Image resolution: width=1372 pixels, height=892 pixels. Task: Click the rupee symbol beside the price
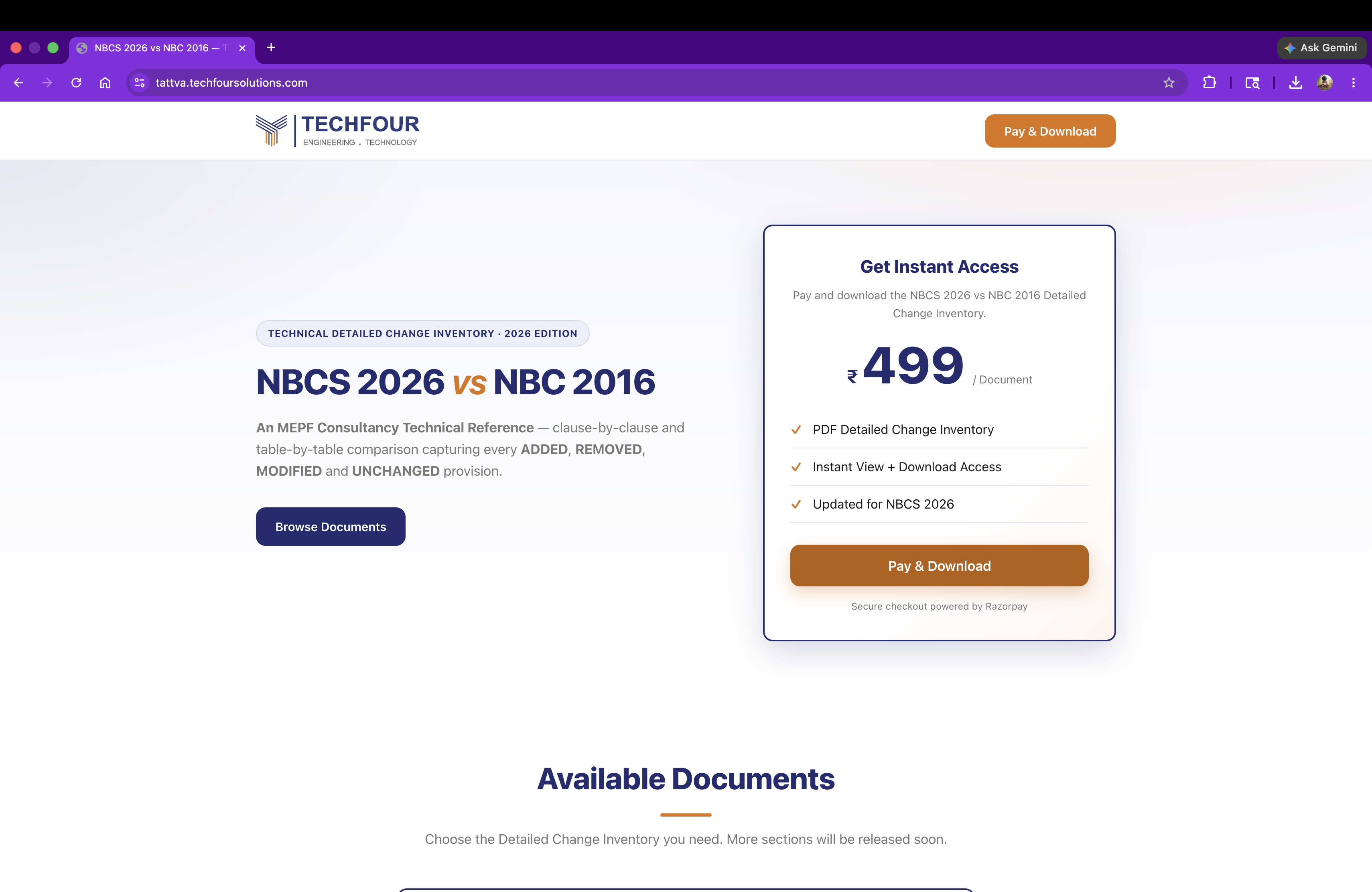[852, 376]
